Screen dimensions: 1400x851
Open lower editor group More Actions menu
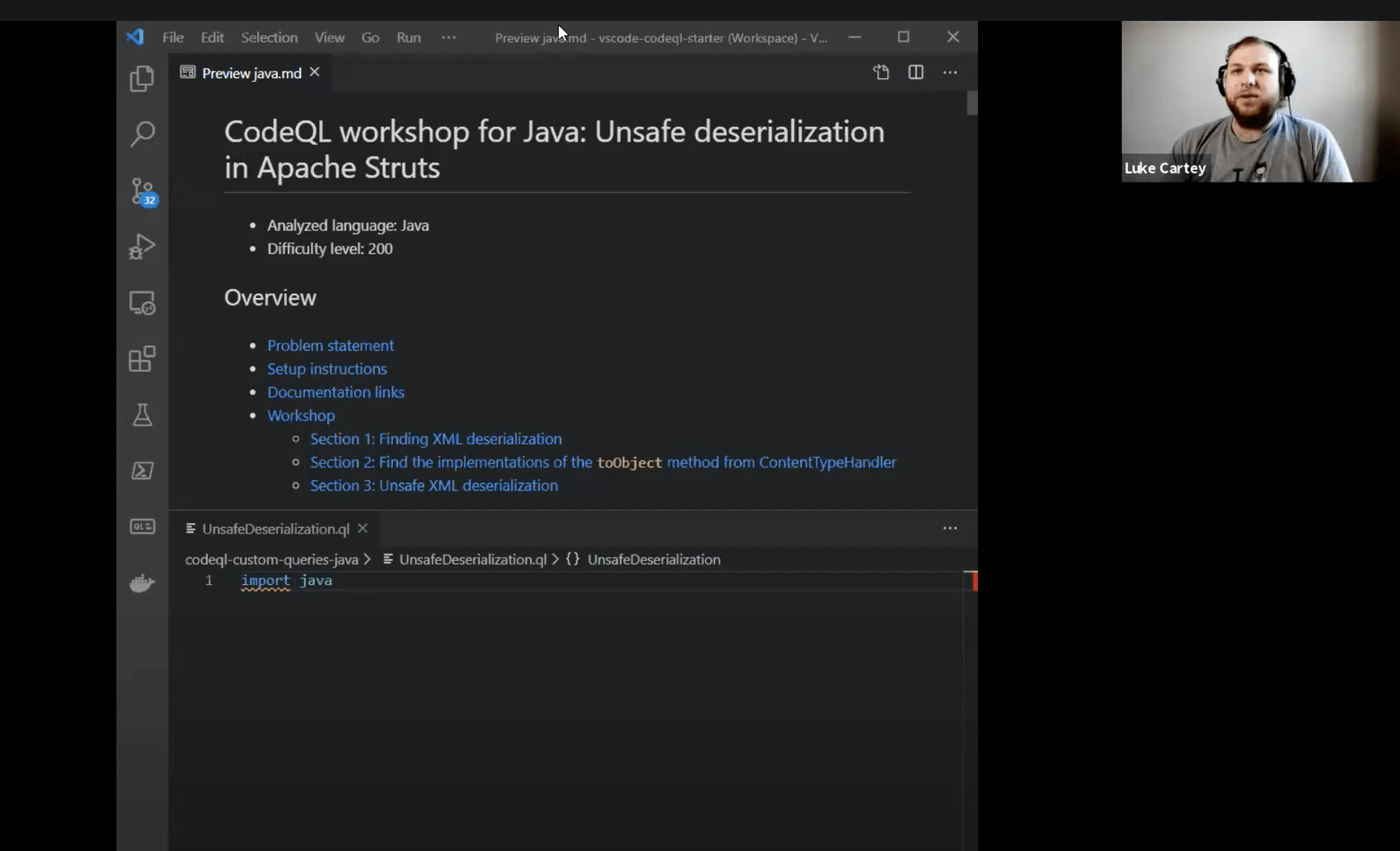click(x=950, y=528)
